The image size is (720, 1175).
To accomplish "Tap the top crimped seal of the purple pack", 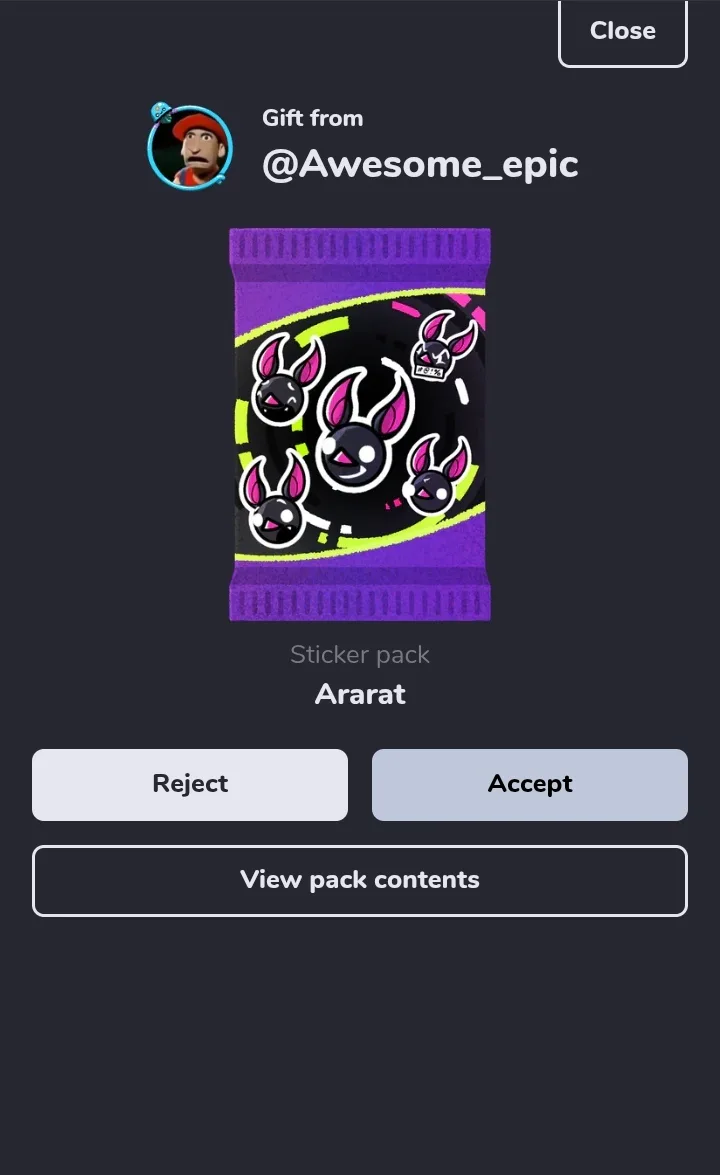I will point(360,244).
